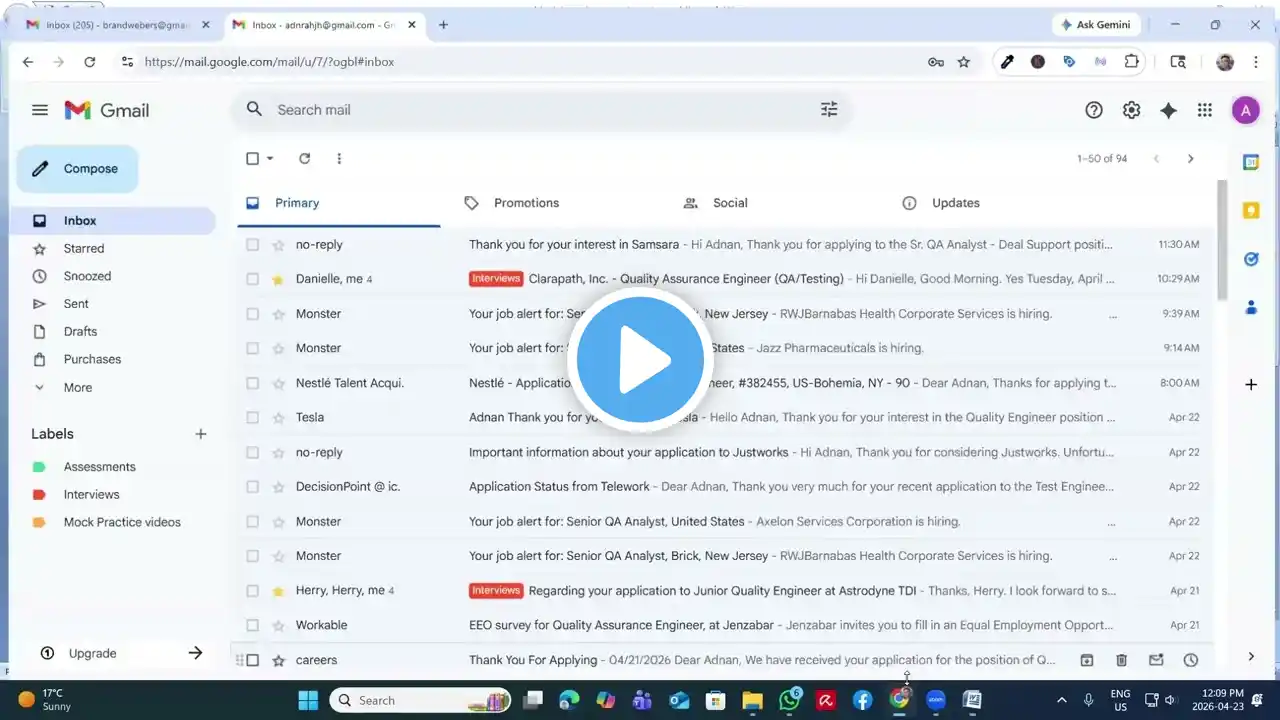This screenshot has height=720, width=1280.
Task: Open WhatsApp from the taskbar
Action: click(x=790, y=700)
